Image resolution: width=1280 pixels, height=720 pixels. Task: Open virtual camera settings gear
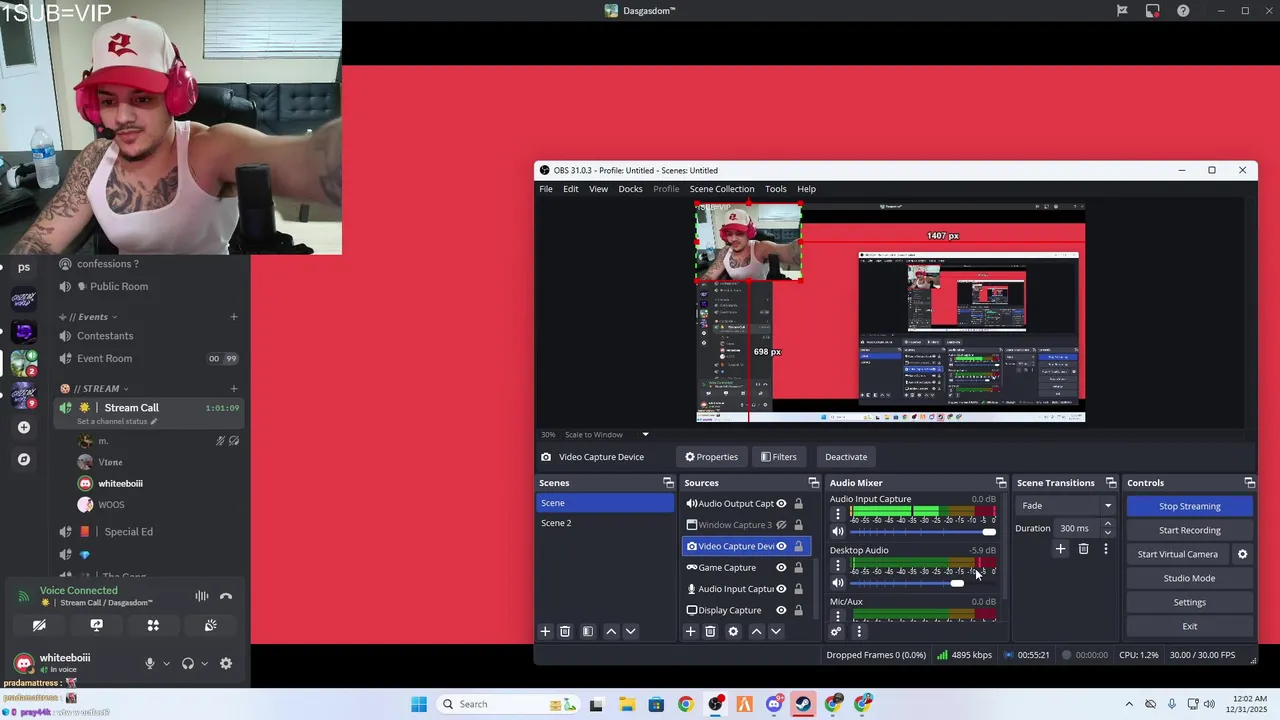click(1243, 554)
